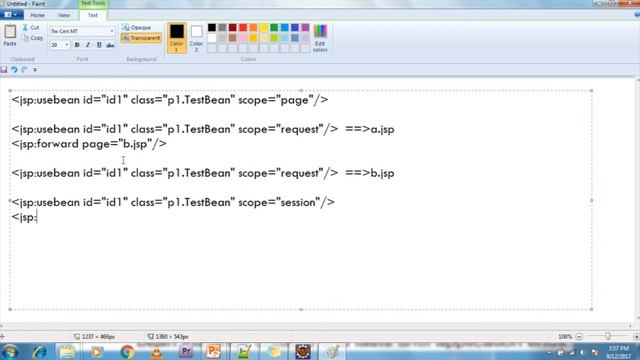This screenshot has width=640, height=360.
Task: Click the Text Tools contextual tab header
Action: [x=93, y=4]
